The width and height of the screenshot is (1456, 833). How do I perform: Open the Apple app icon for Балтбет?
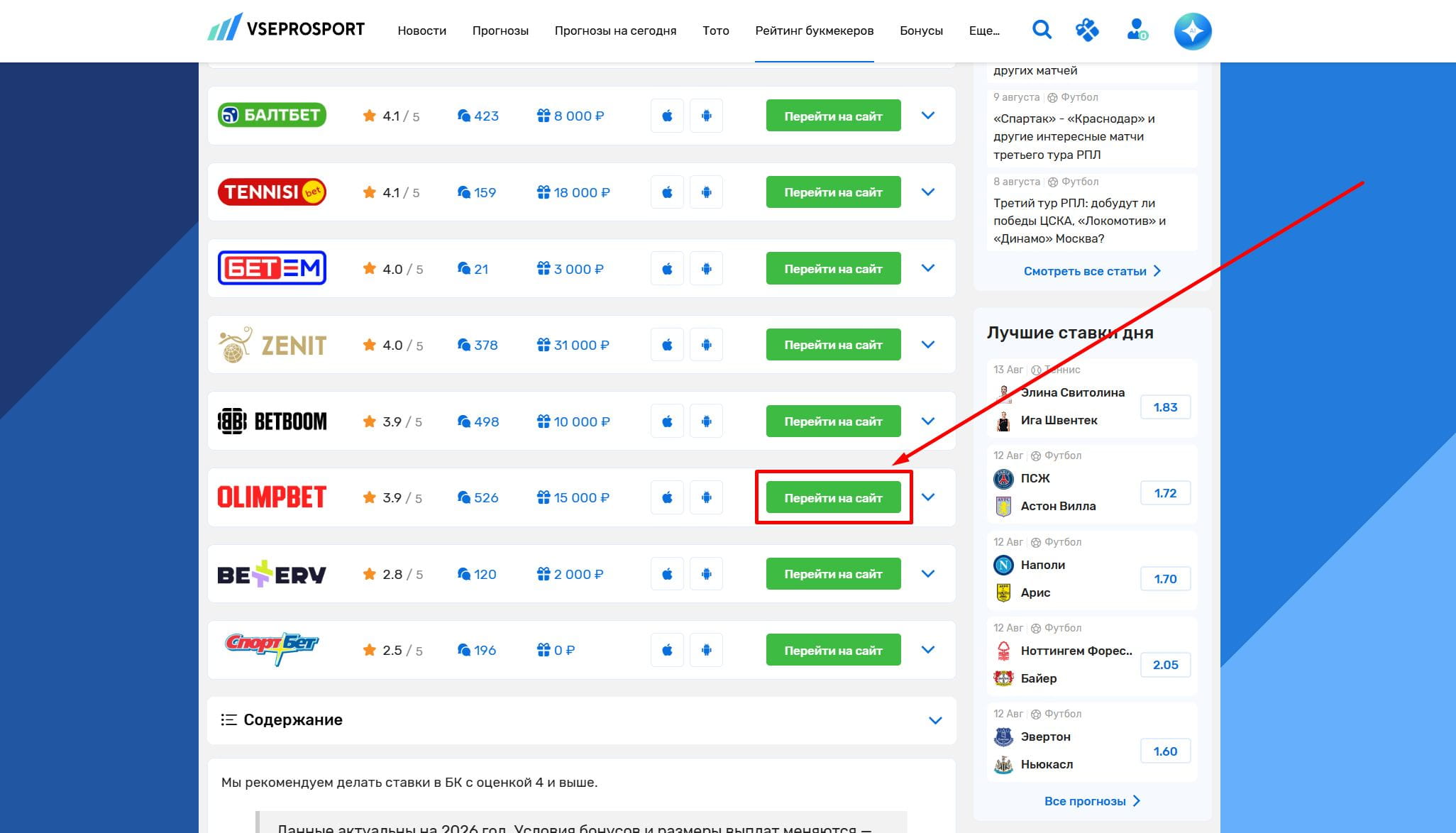click(x=667, y=116)
